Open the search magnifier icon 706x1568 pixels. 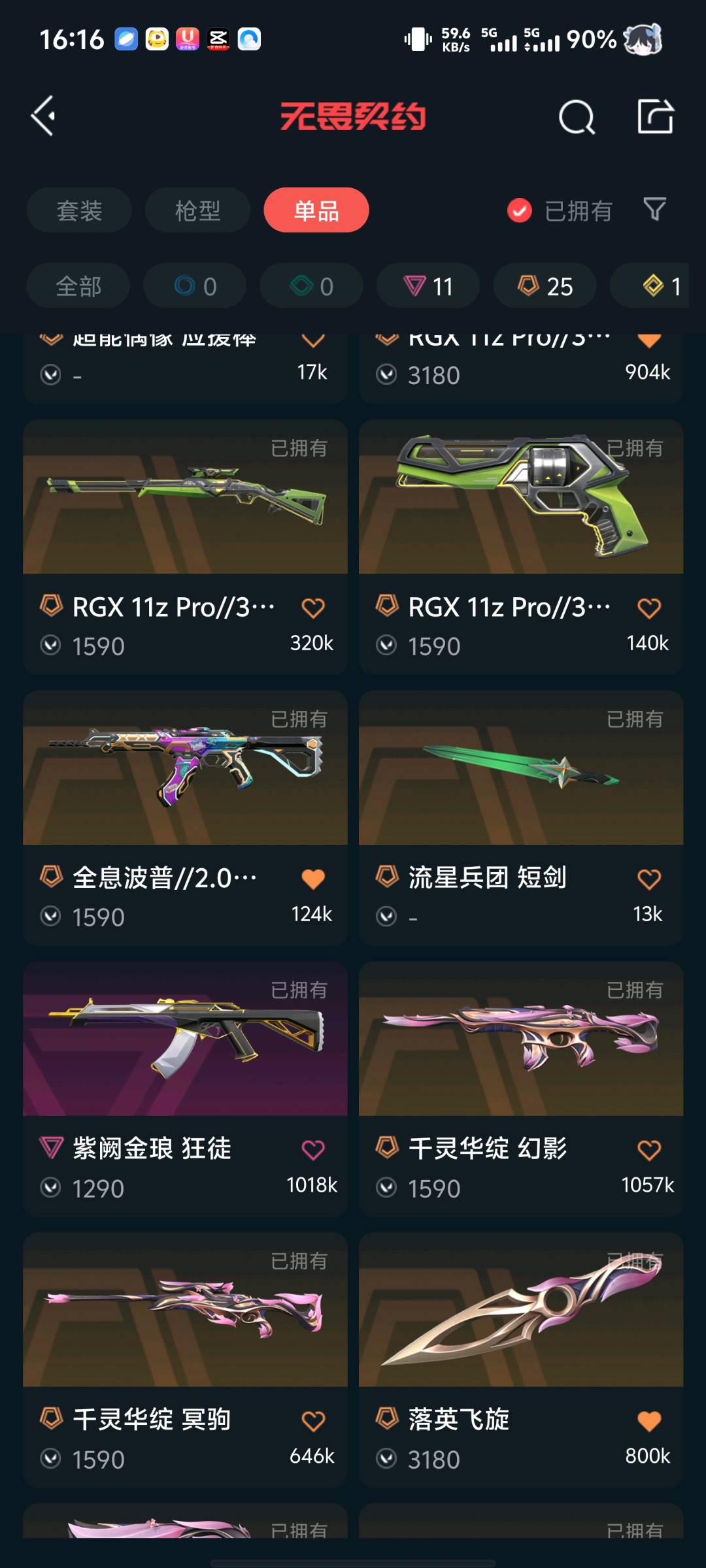[x=577, y=117]
